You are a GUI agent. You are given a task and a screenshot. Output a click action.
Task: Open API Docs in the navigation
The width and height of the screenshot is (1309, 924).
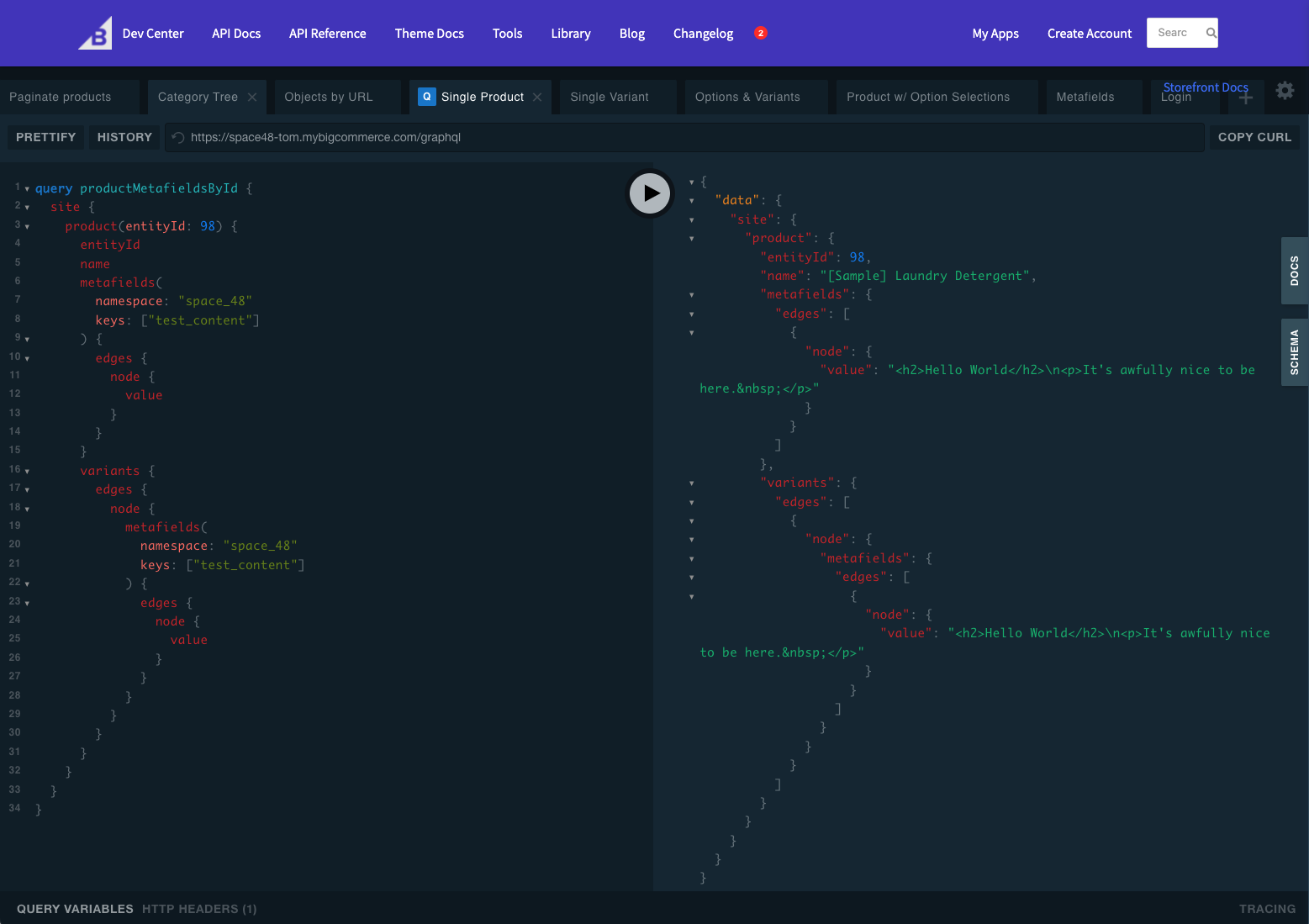pos(236,34)
